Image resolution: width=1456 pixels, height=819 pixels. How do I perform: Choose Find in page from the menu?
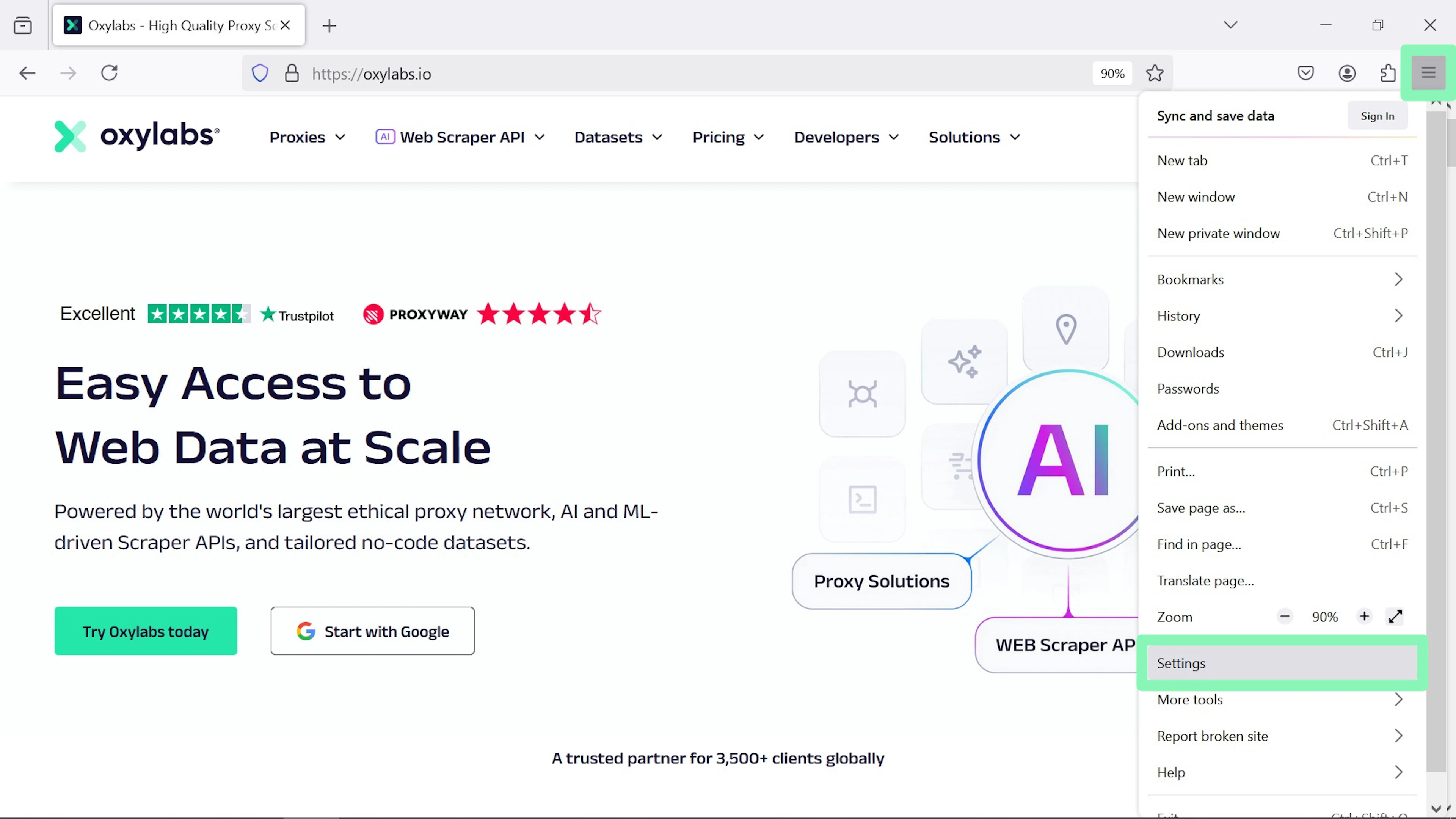1282,544
